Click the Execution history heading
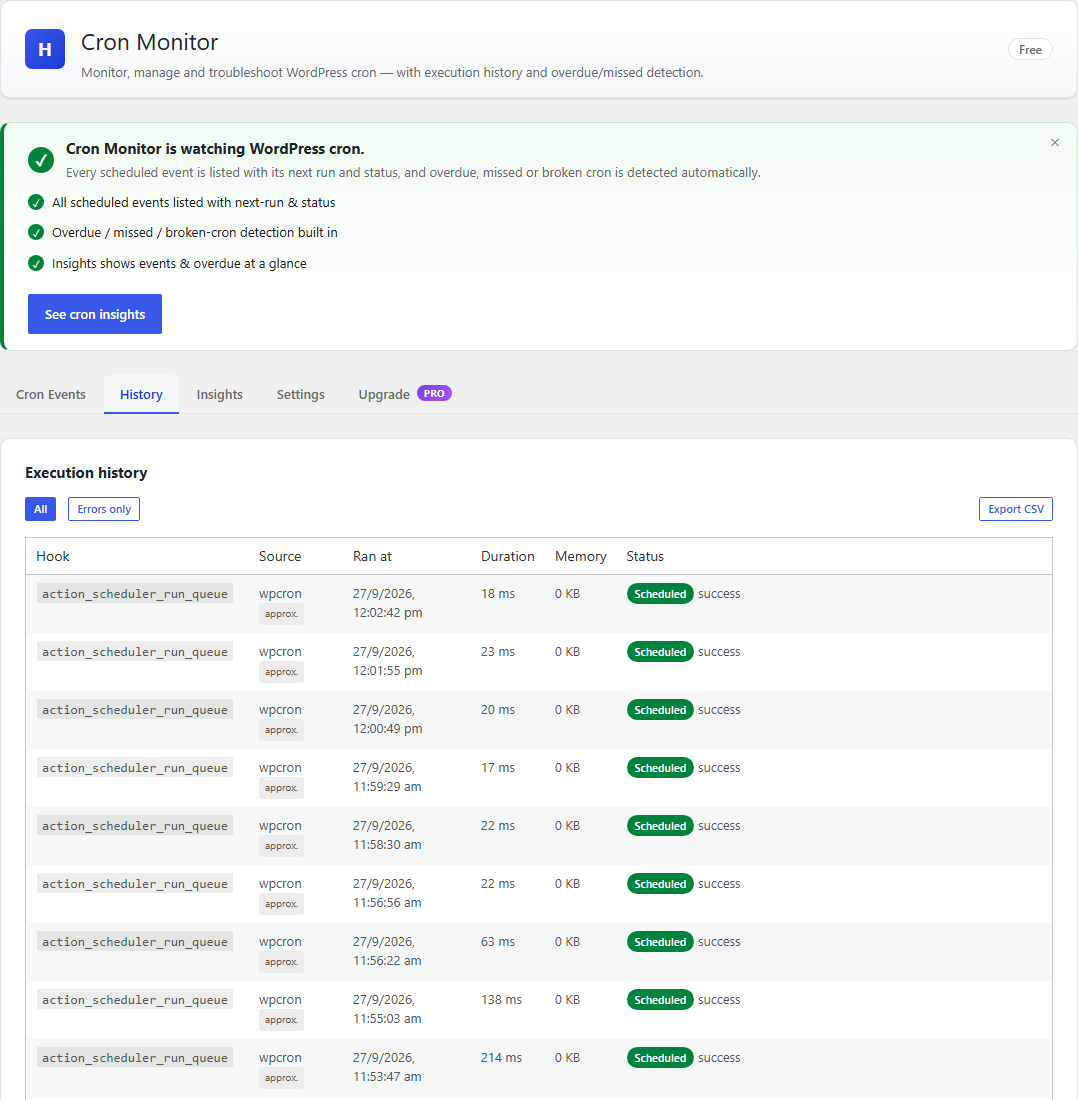The image size is (1078, 1100). tap(86, 473)
